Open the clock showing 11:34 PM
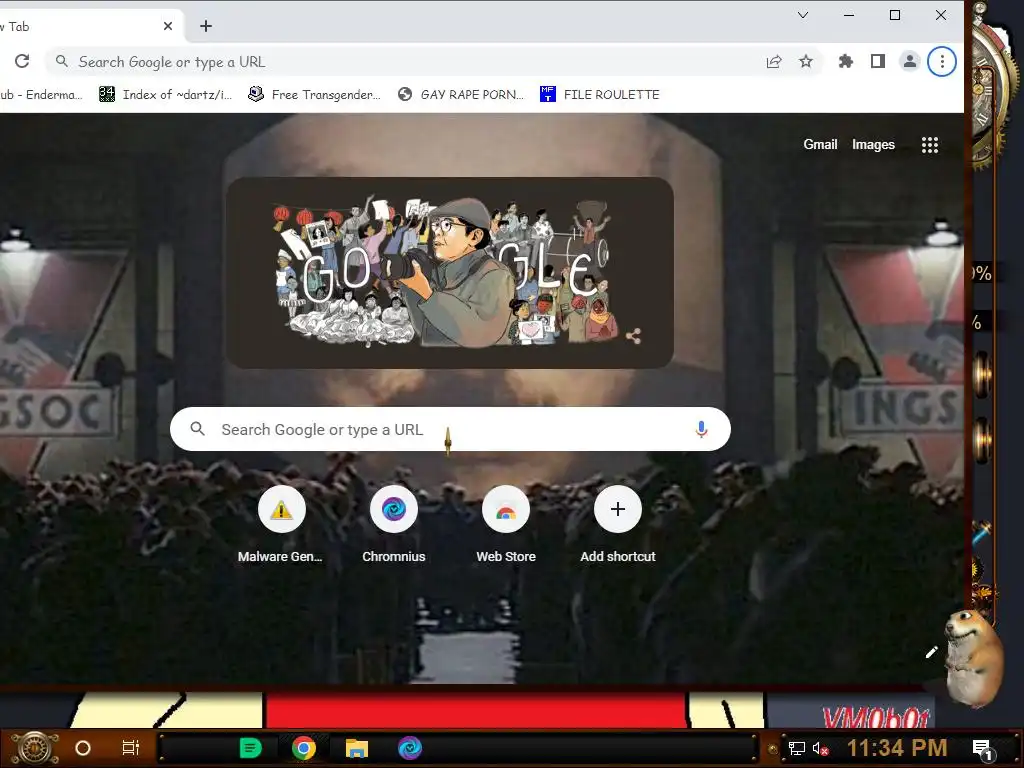Image resolution: width=1024 pixels, height=768 pixels. tap(897, 748)
